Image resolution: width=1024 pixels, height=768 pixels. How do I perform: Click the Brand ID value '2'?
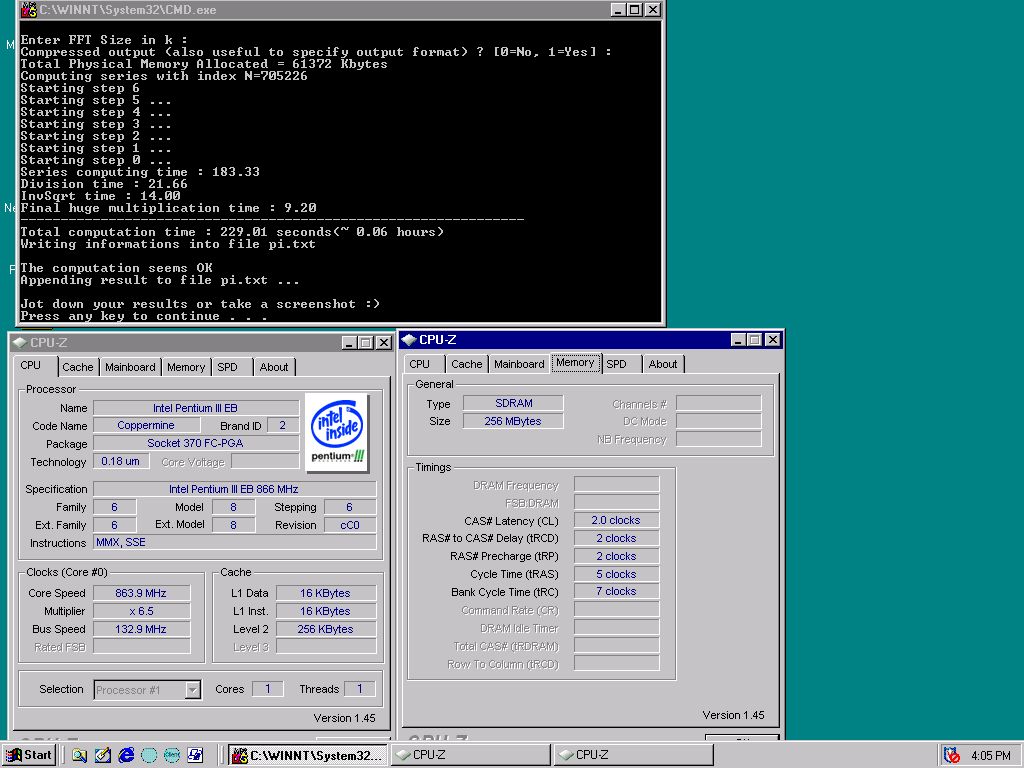point(283,425)
